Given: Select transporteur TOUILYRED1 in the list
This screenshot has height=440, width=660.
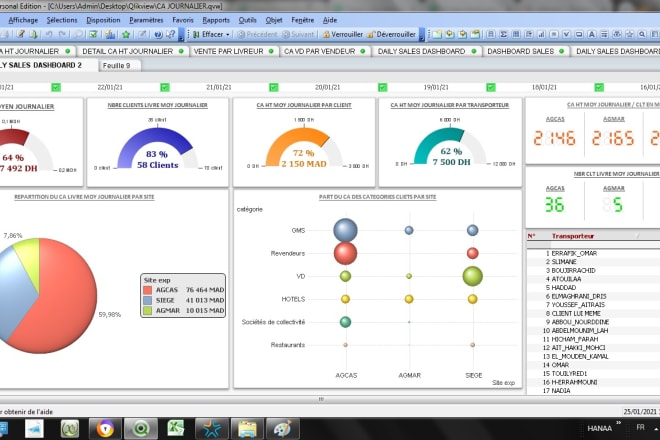Looking at the screenshot, I should (569, 373).
